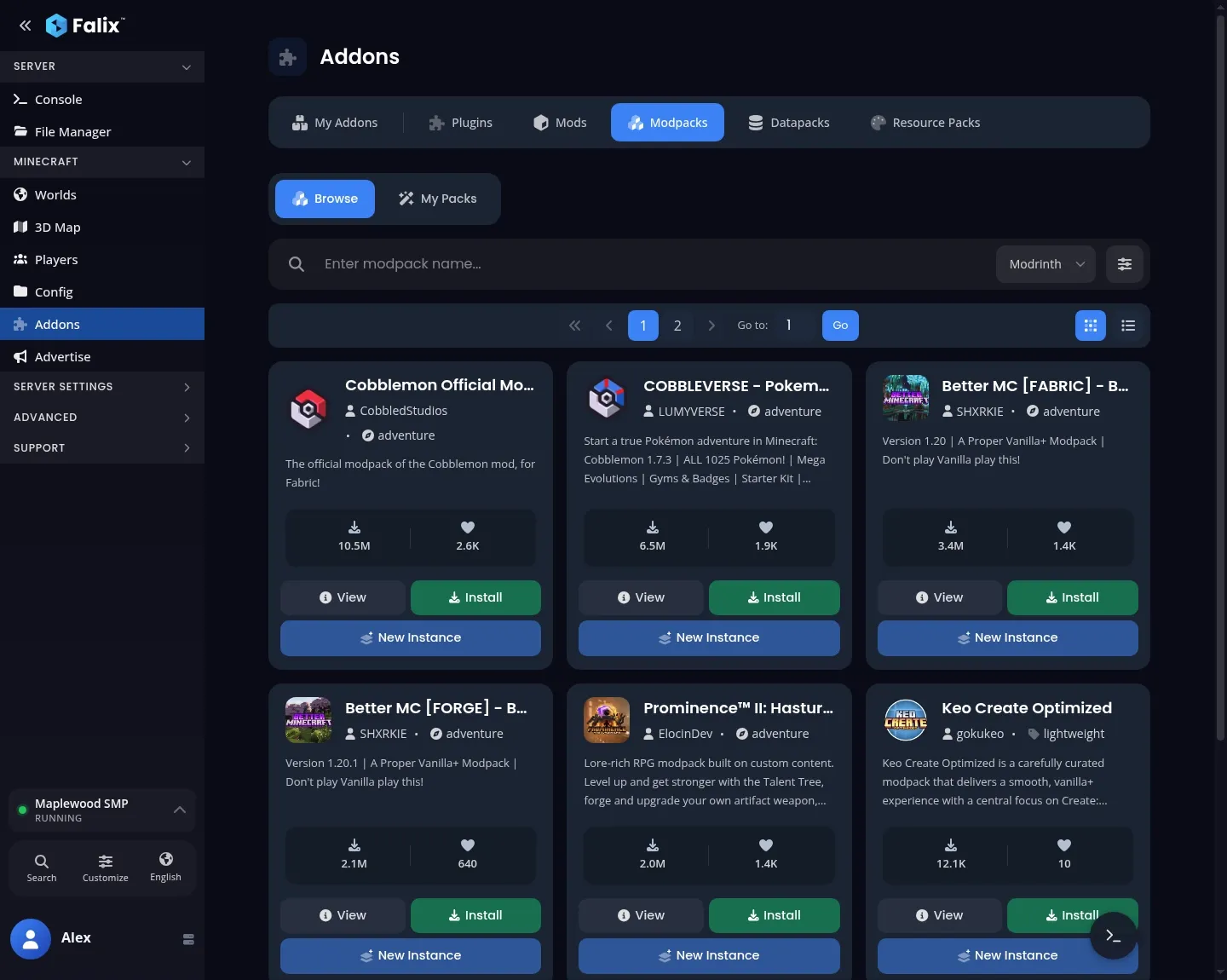
Task: Open 3D Map page
Action: [102, 227]
